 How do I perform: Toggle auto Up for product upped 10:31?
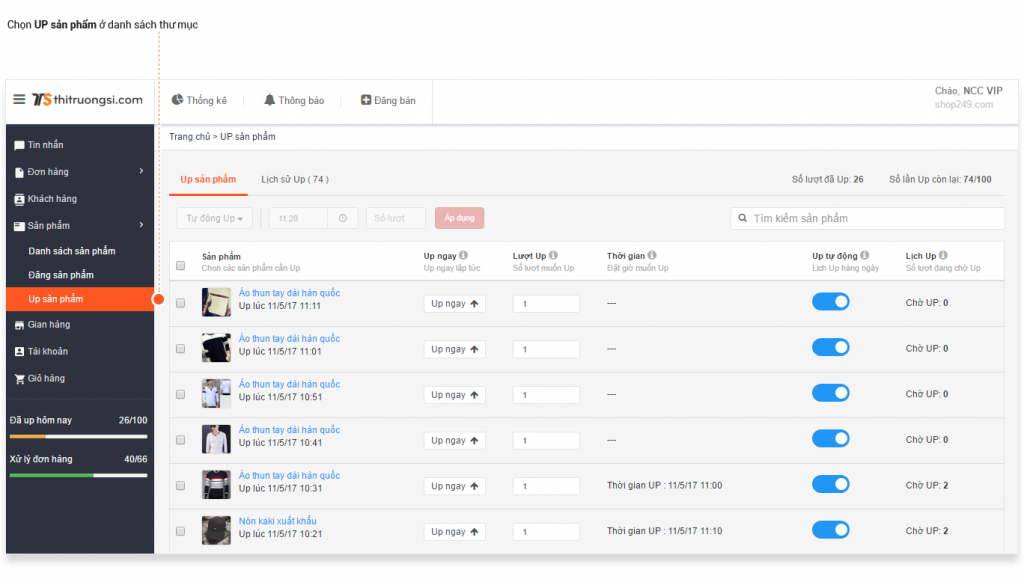pyautogui.click(x=831, y=484)
